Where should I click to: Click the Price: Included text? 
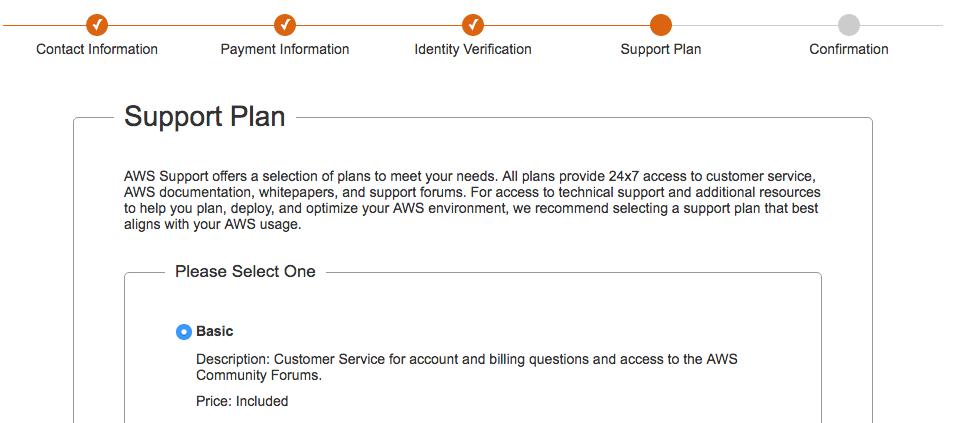pyautogui.click(x=242, y=401)
